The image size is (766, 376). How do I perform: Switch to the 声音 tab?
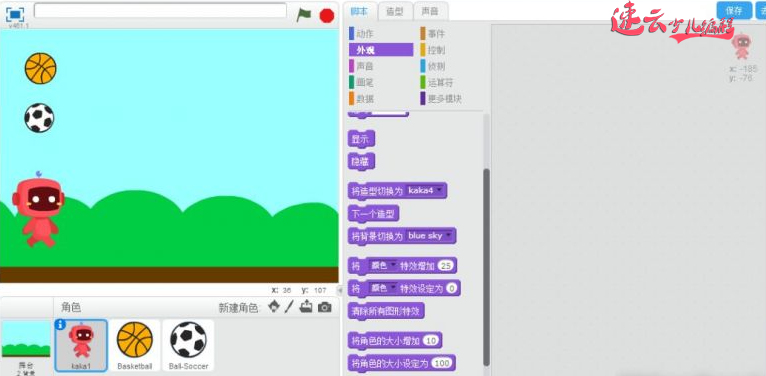[430, 11]
